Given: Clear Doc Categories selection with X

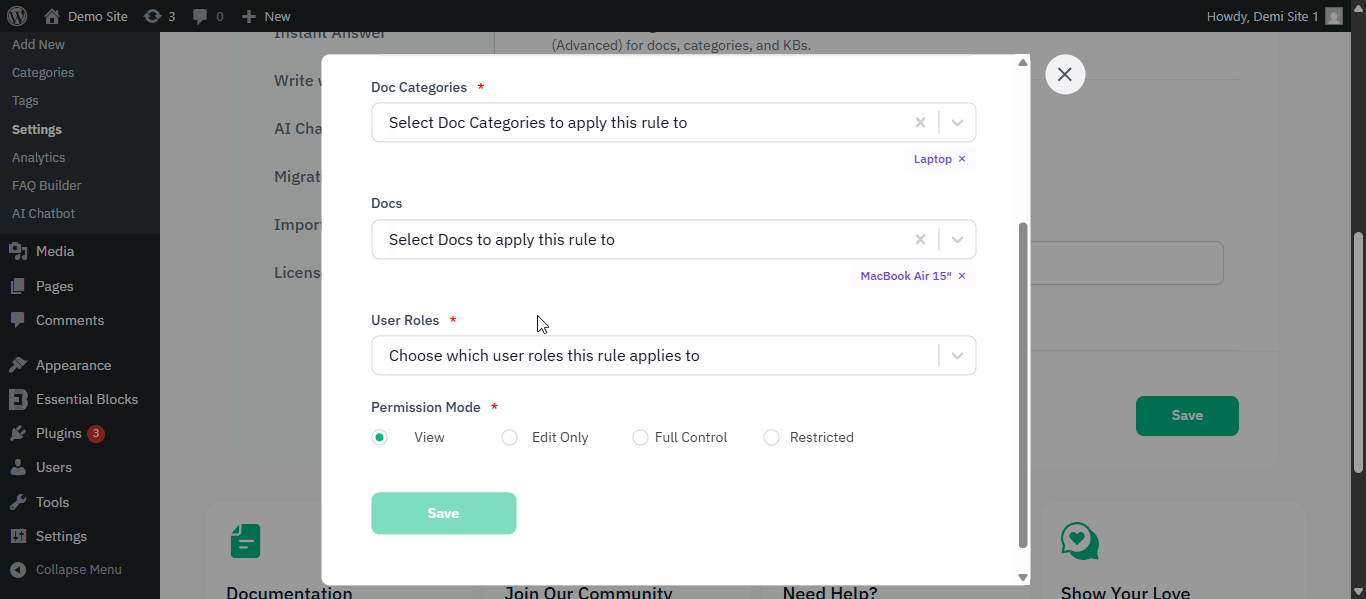Looking at the screenshot, I should pyautogui.click(x=920, y=122).
